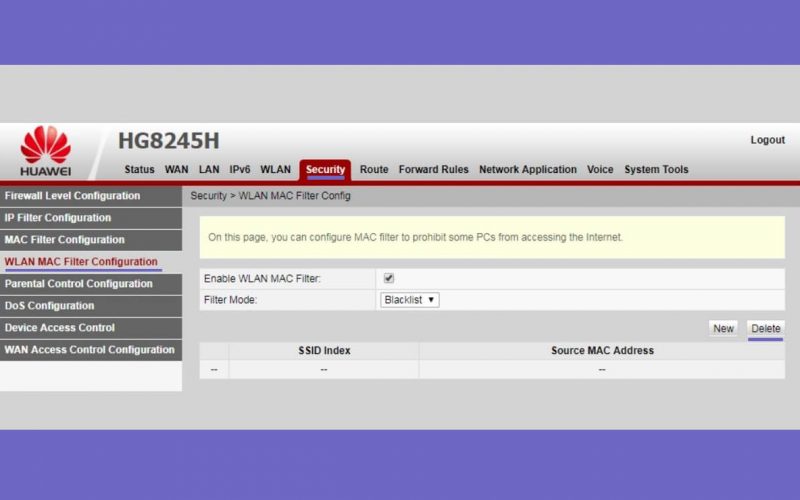The image size is (800, 500).
Task: Click the Security > WLAN MAC Filter Config breadcrumb
Action: coord(270,196)
